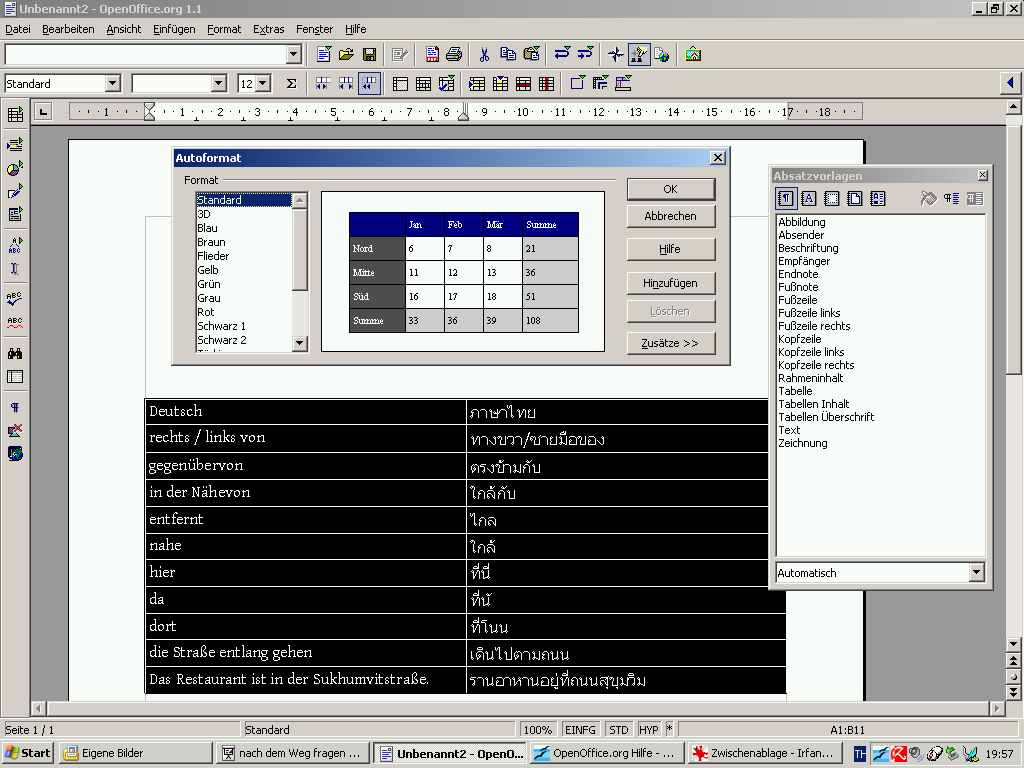
Task: Select the character styles icon in Absatzvorlagen
Action: pyautogui.click(x=809, y=199)
